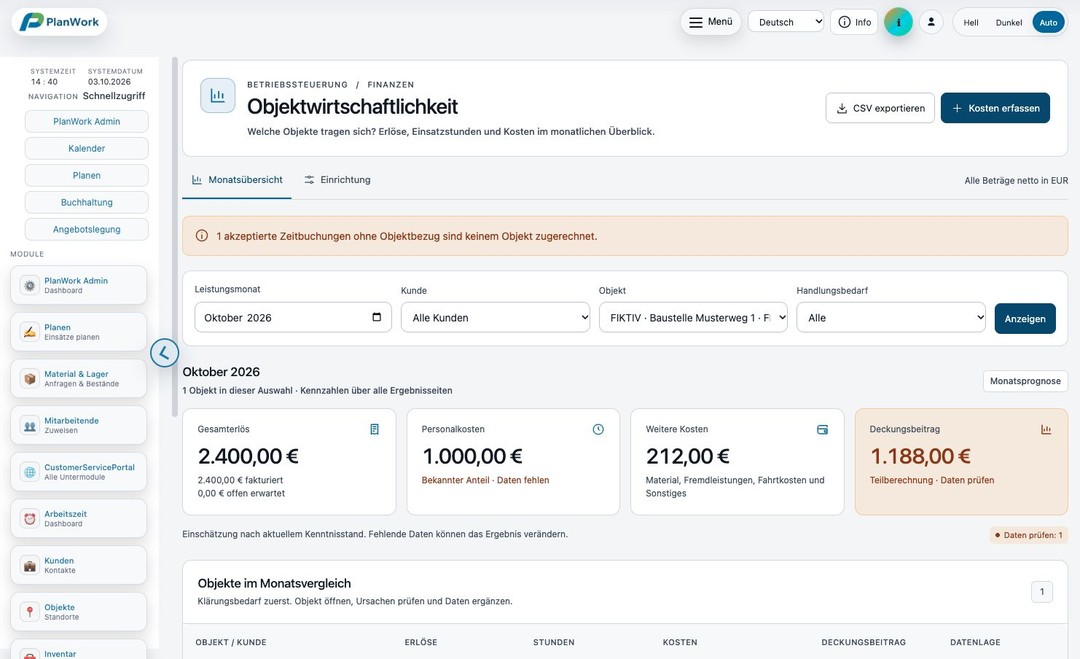Click the chart icon on Deckungsbeitrag card

(x=1046, y=429)
